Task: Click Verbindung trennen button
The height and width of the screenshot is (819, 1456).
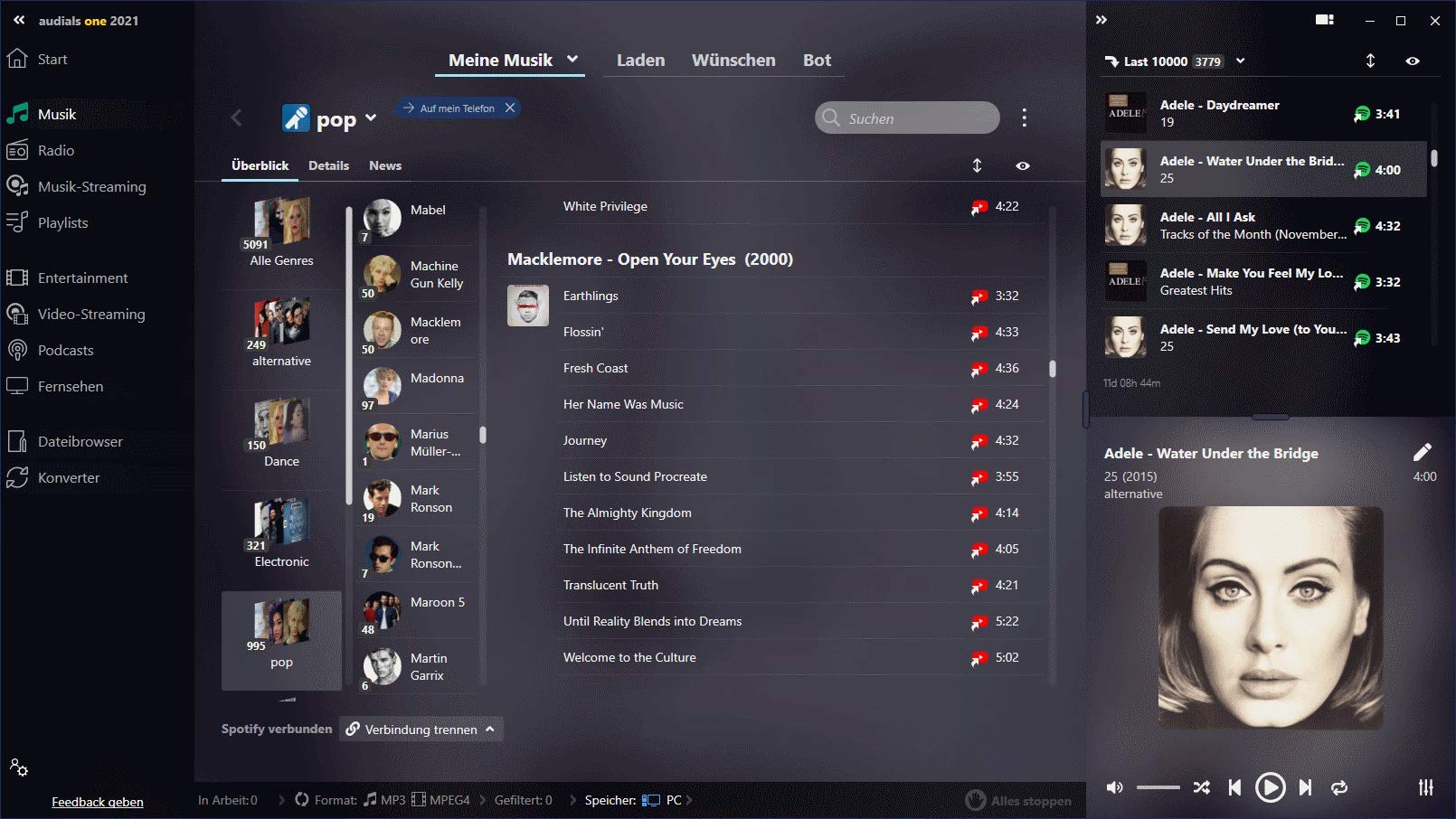Action: (421, 730)
